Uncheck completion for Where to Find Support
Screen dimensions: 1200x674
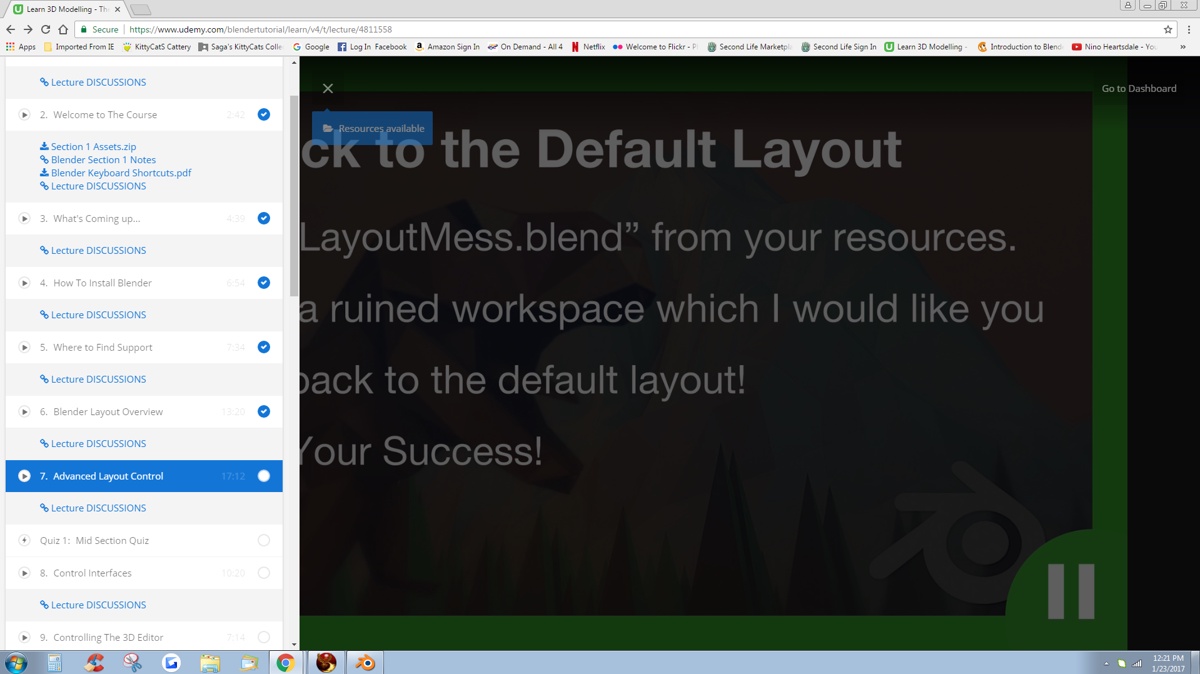(264, 347)
